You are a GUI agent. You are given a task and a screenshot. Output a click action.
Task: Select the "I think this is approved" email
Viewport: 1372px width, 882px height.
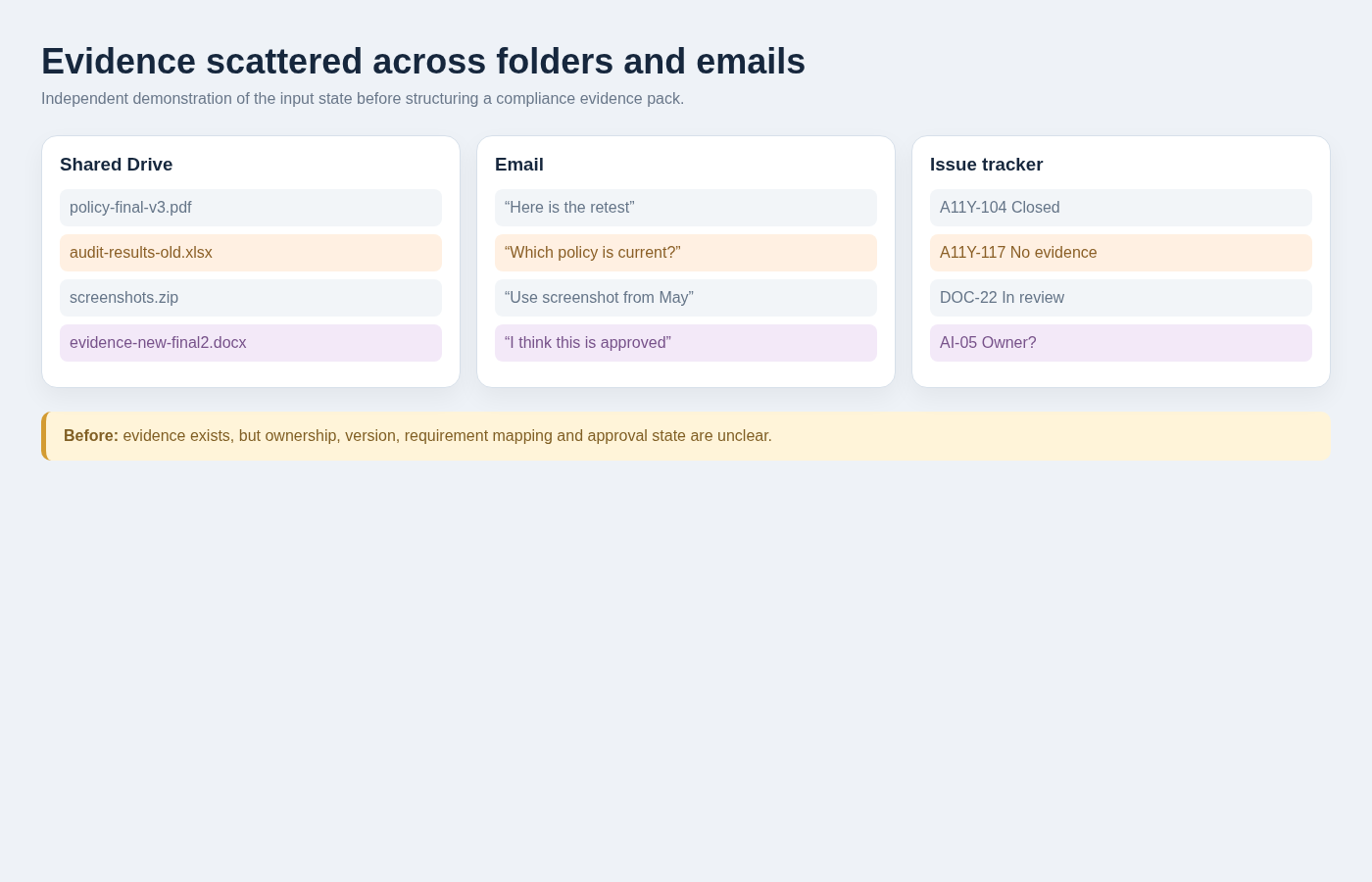click(x=686, y=343)
